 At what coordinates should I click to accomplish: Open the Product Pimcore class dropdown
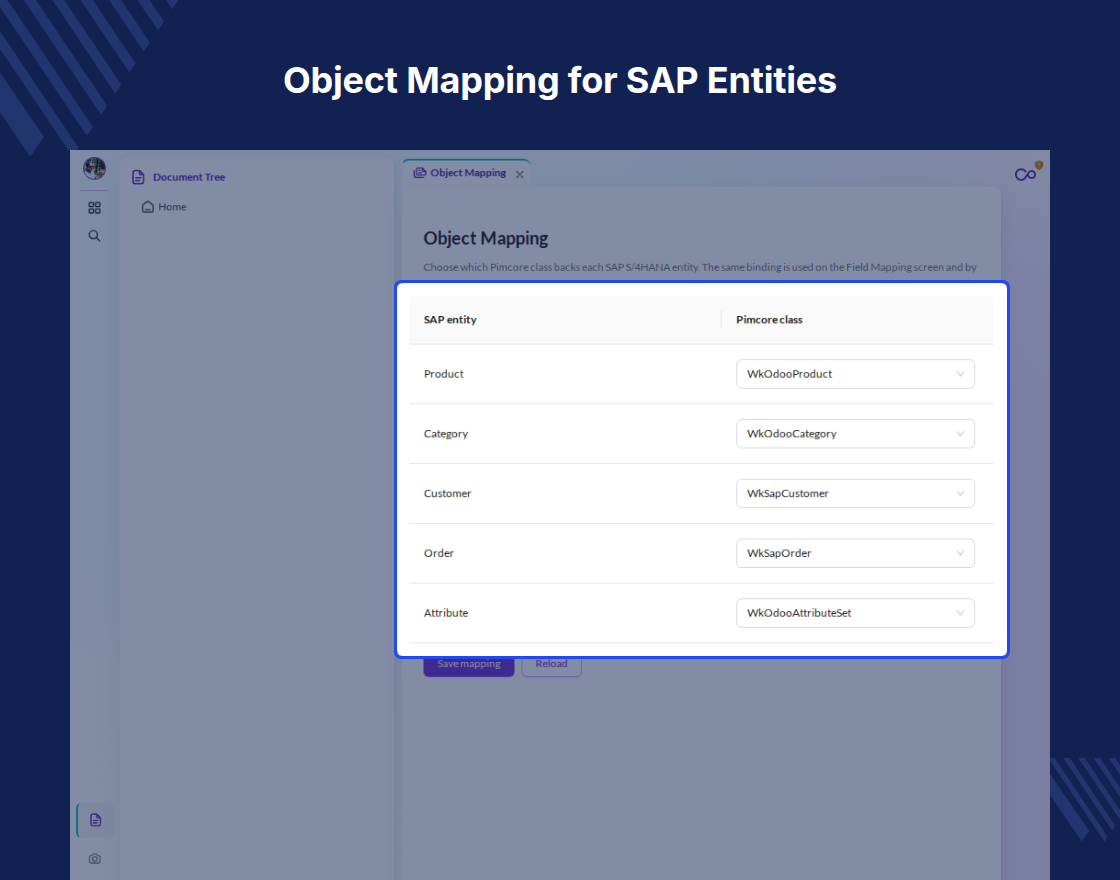pyautogui.click(x=855, y=374)
